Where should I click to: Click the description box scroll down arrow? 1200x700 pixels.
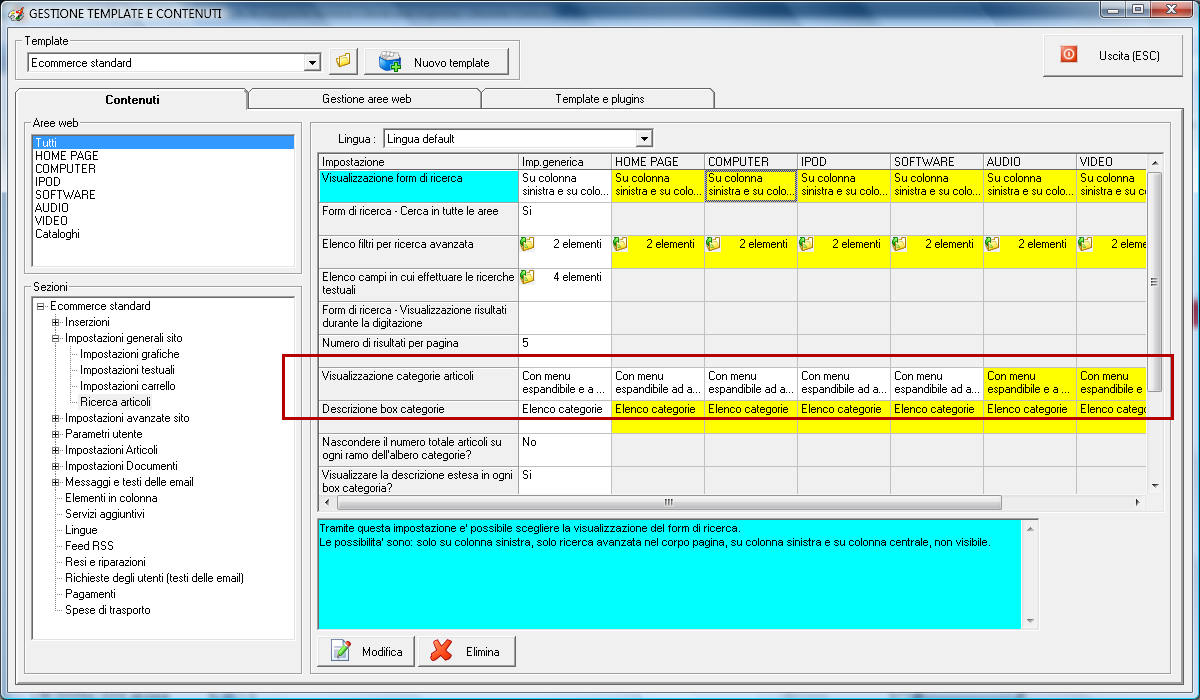click(1030, 621)
